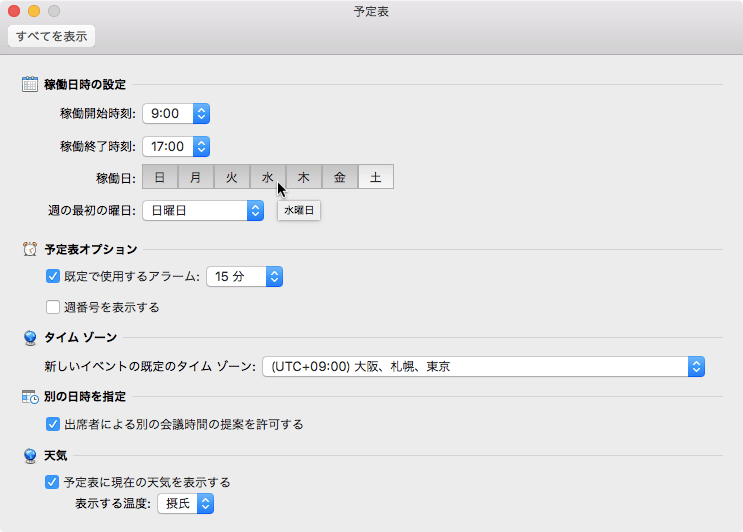This screenshot has height=532, width=743.
Task: Toggle 木 (Thursday) work day button
Action: [x=304, y=177]
